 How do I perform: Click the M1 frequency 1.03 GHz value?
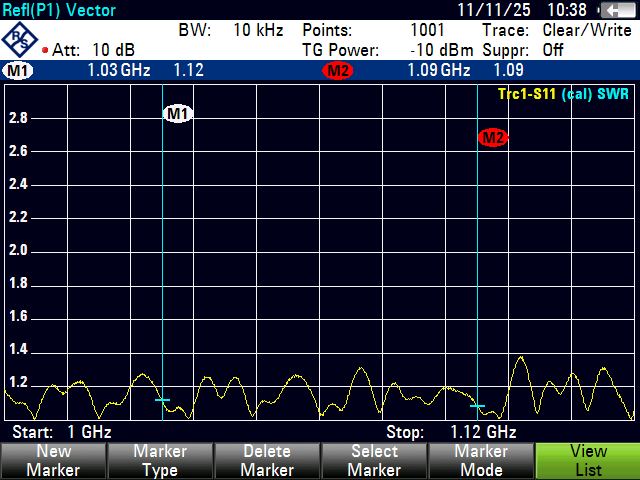coord(119,70)
